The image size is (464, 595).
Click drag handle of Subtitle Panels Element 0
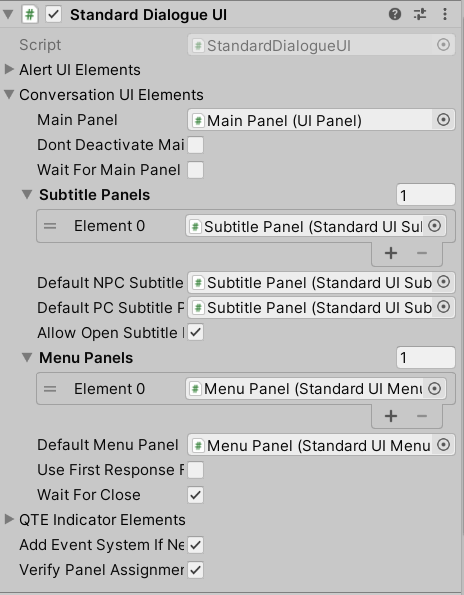click(x=50, y=226)
